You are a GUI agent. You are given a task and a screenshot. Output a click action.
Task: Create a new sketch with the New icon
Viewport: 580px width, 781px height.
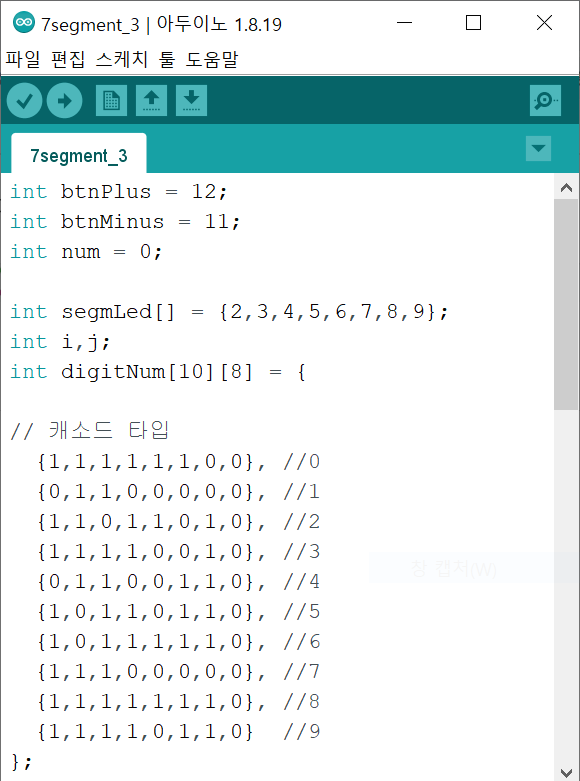coord(111,101)
